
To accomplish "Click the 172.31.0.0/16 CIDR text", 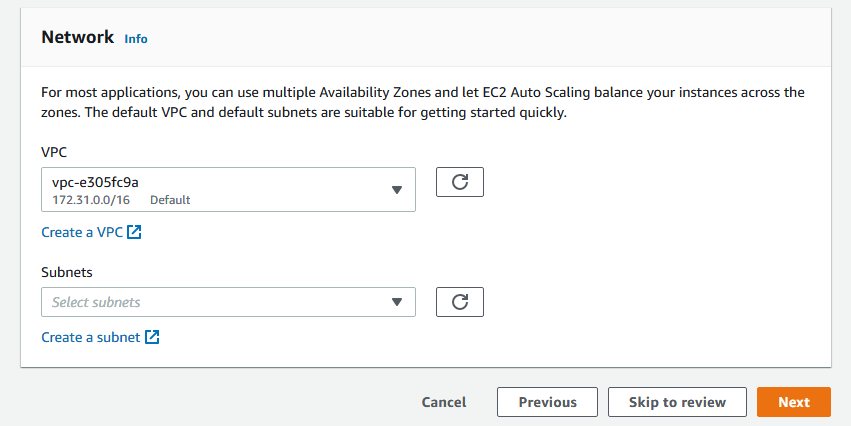I will 93,200.
